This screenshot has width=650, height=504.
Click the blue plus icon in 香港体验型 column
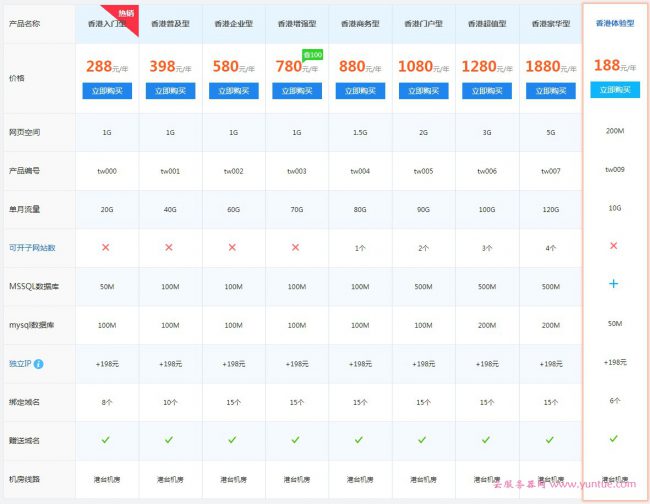coord(614,284)
